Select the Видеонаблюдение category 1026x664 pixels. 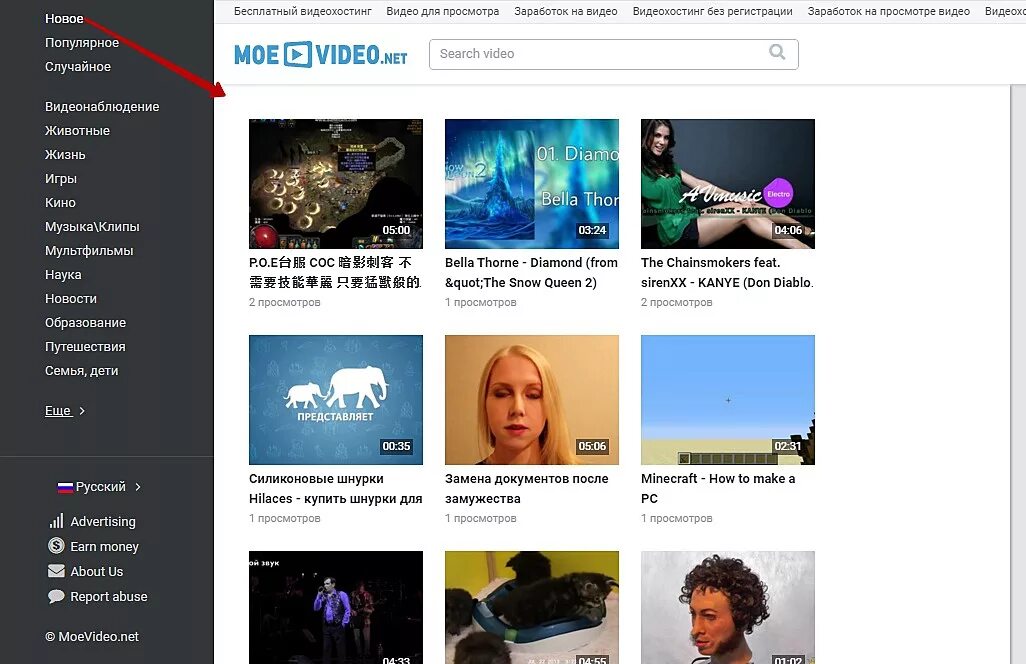tap(102, 107)
